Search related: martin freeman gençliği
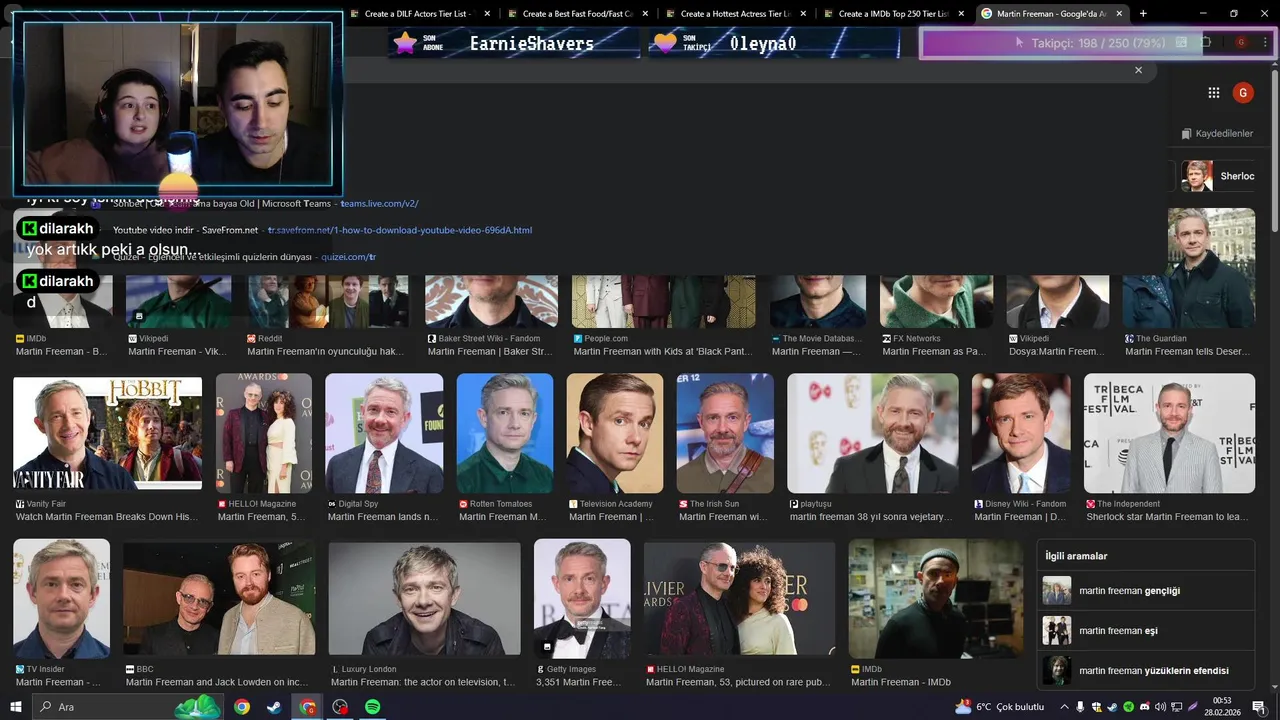Screen dimensions: 1280x720 [x=1146, y=591]
